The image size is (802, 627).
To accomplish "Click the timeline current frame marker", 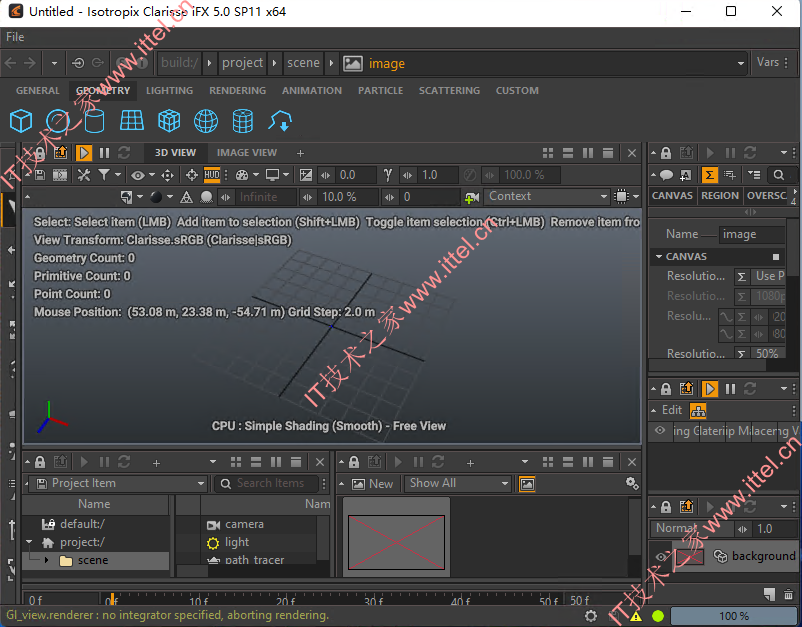I will coord(112,598).
